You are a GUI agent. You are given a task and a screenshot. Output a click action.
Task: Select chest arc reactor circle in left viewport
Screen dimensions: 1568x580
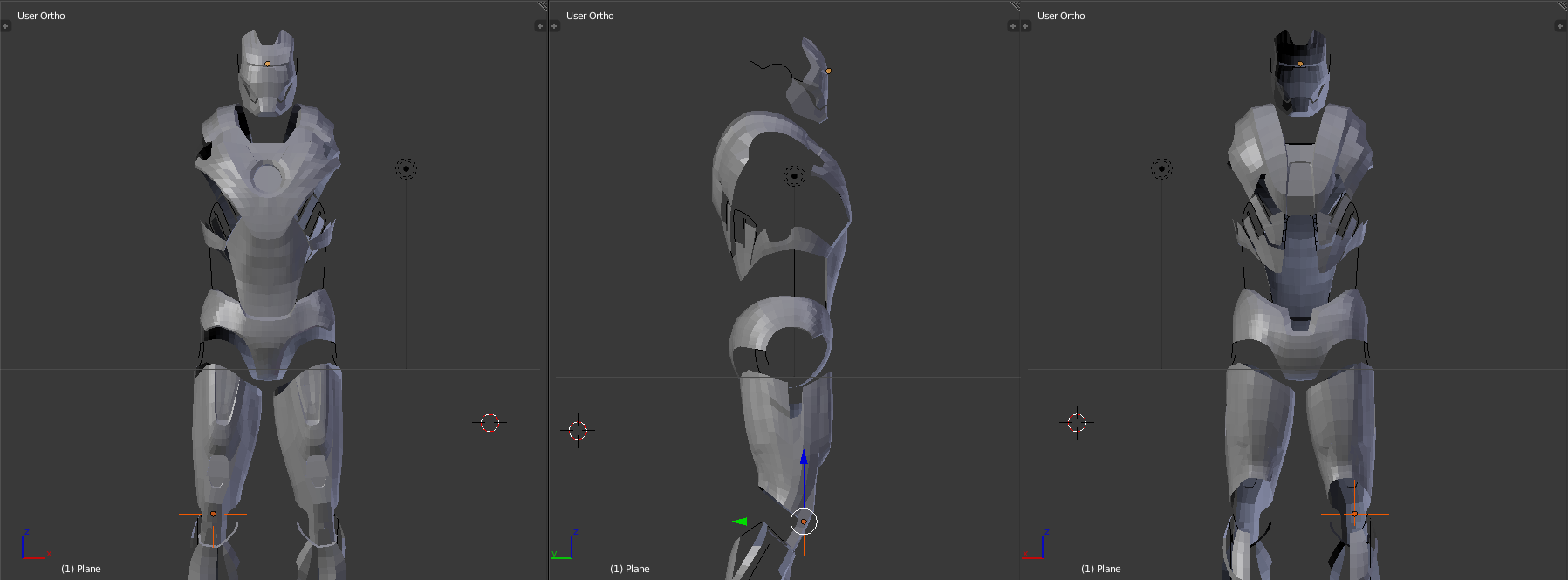pyautogui.click(x=268, y=177)
